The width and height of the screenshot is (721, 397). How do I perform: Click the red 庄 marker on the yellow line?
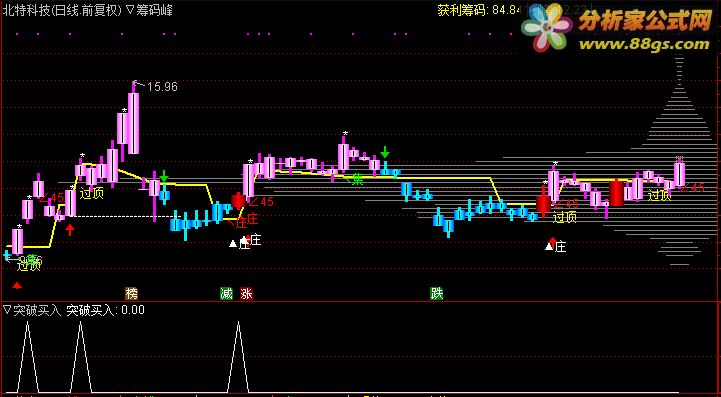click(240, 223)
